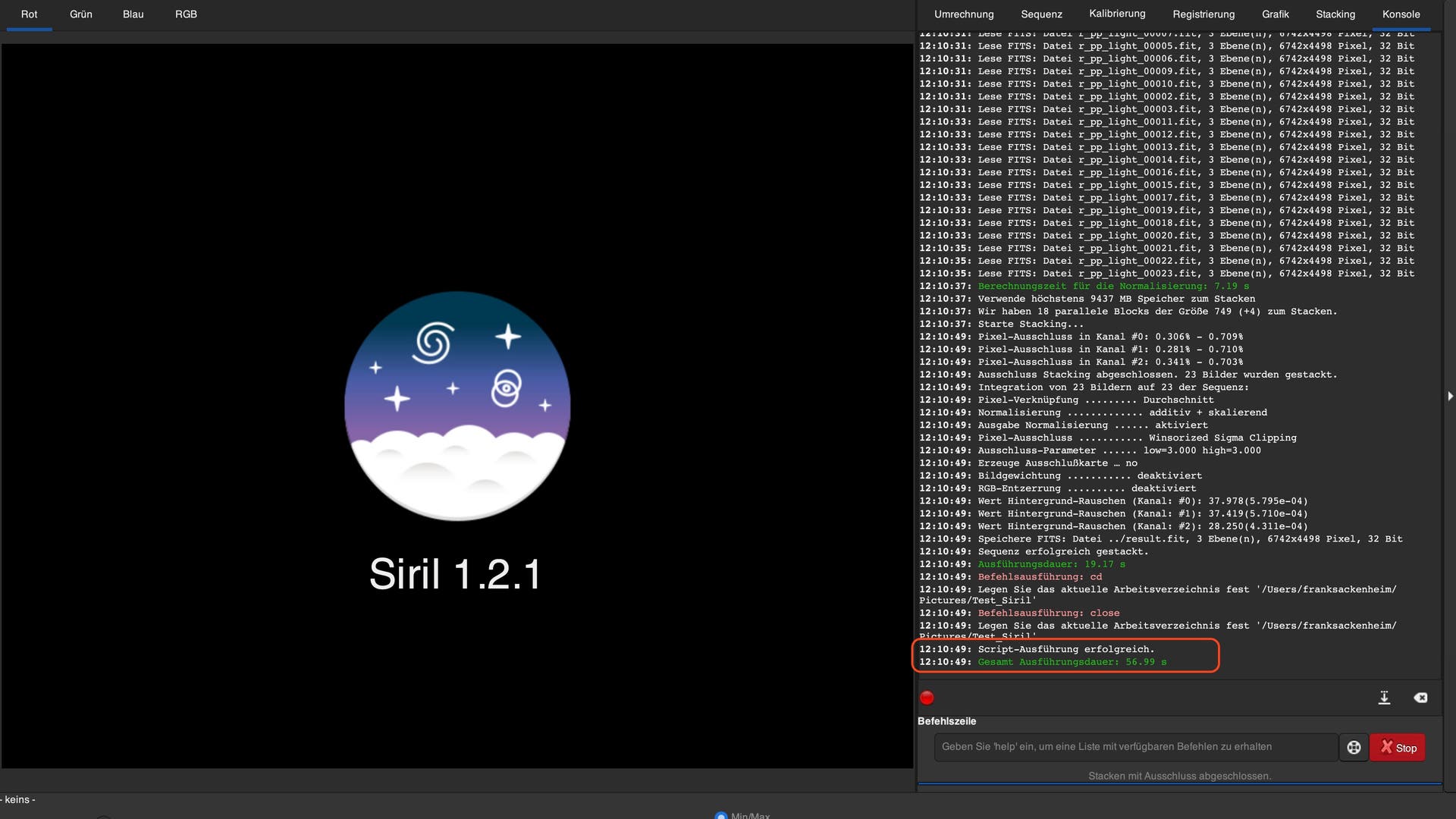
Task: Click the 'Pixel-Verknüpfung ......... Durchschnitt' line
Action: [x=1066, y=400]
